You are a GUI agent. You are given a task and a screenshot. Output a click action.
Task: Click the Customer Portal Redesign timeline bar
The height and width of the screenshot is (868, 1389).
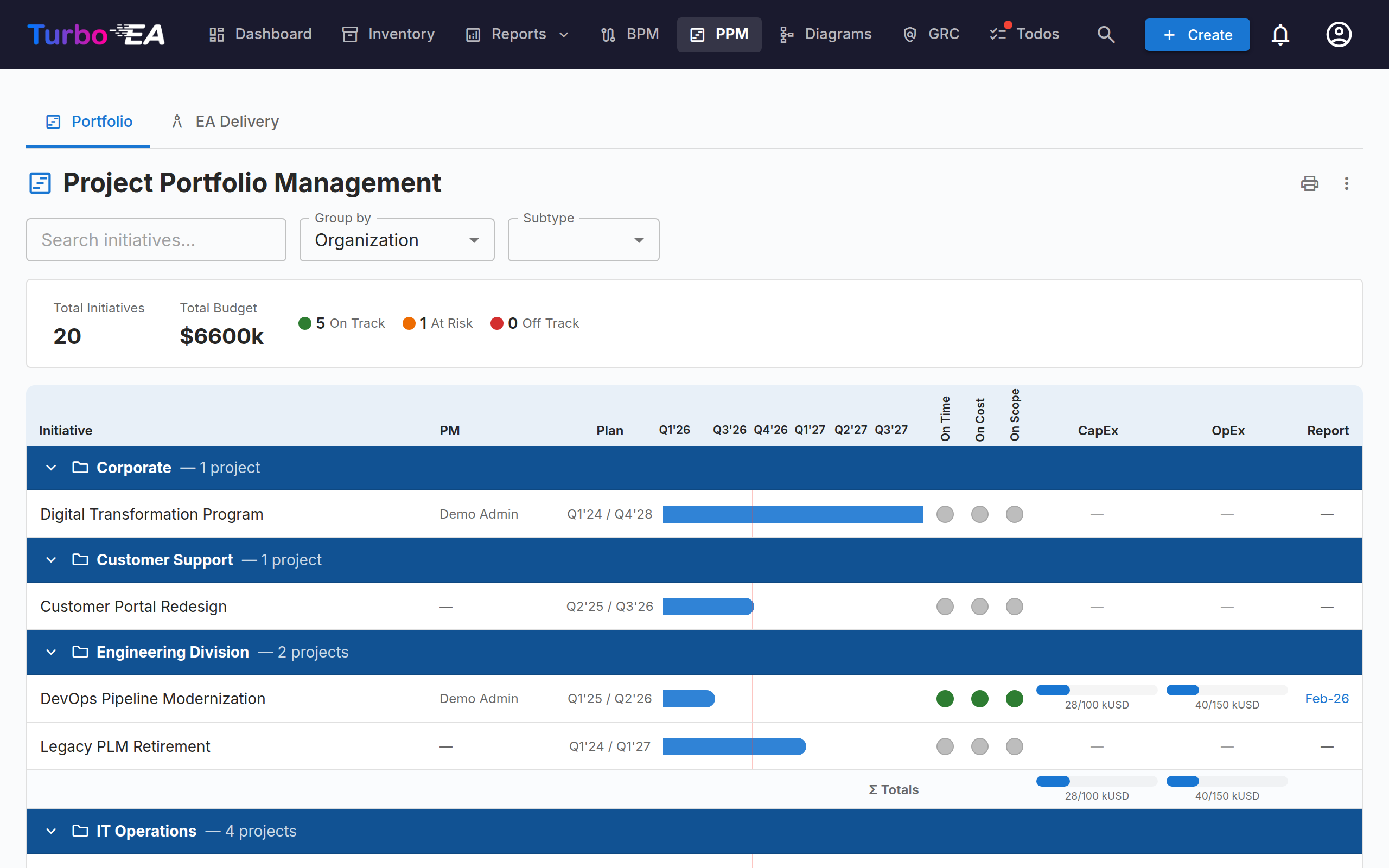[x=708, y=607]
